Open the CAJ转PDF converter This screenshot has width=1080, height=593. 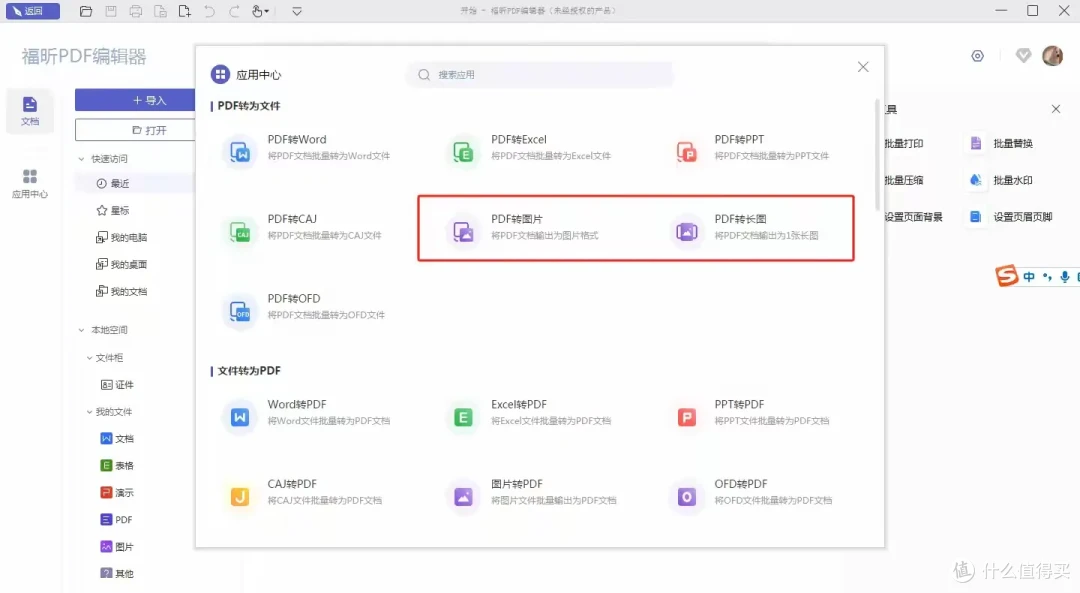click(303, 492)
